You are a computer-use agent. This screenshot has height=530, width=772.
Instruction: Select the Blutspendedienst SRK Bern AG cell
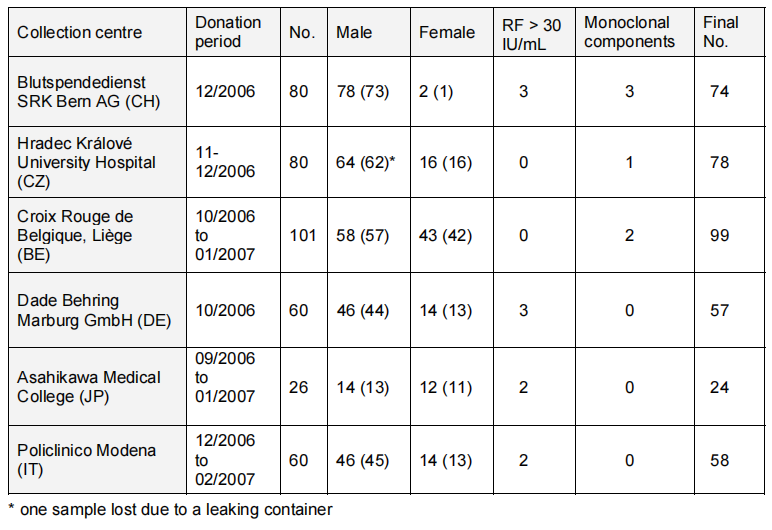[88, 91]
